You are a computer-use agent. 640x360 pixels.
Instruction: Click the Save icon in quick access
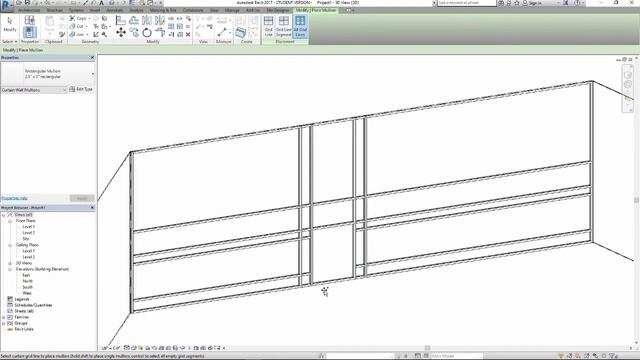tap(27, 3)
